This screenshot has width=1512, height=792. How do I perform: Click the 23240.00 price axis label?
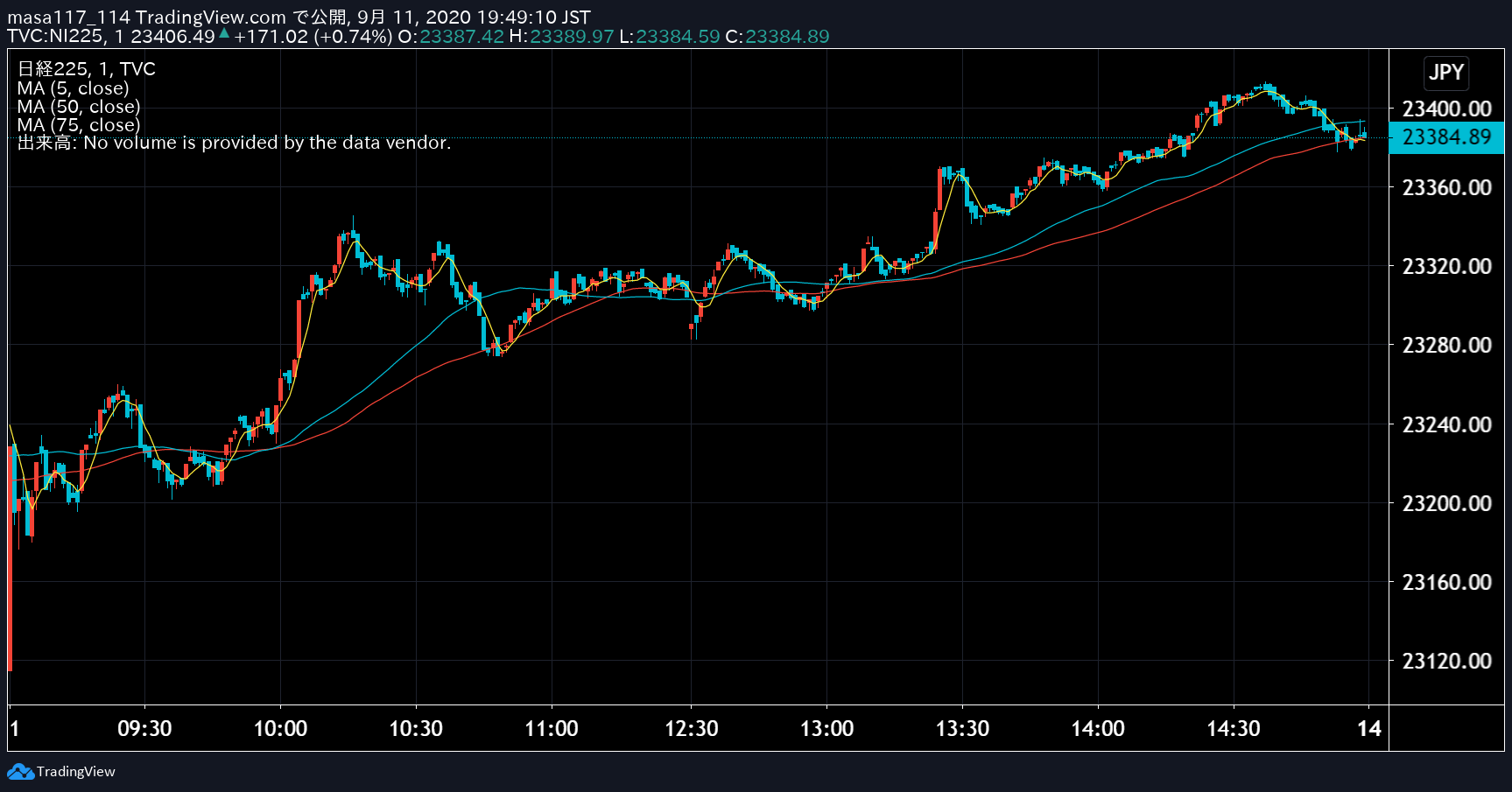(x=1446, y=424)
